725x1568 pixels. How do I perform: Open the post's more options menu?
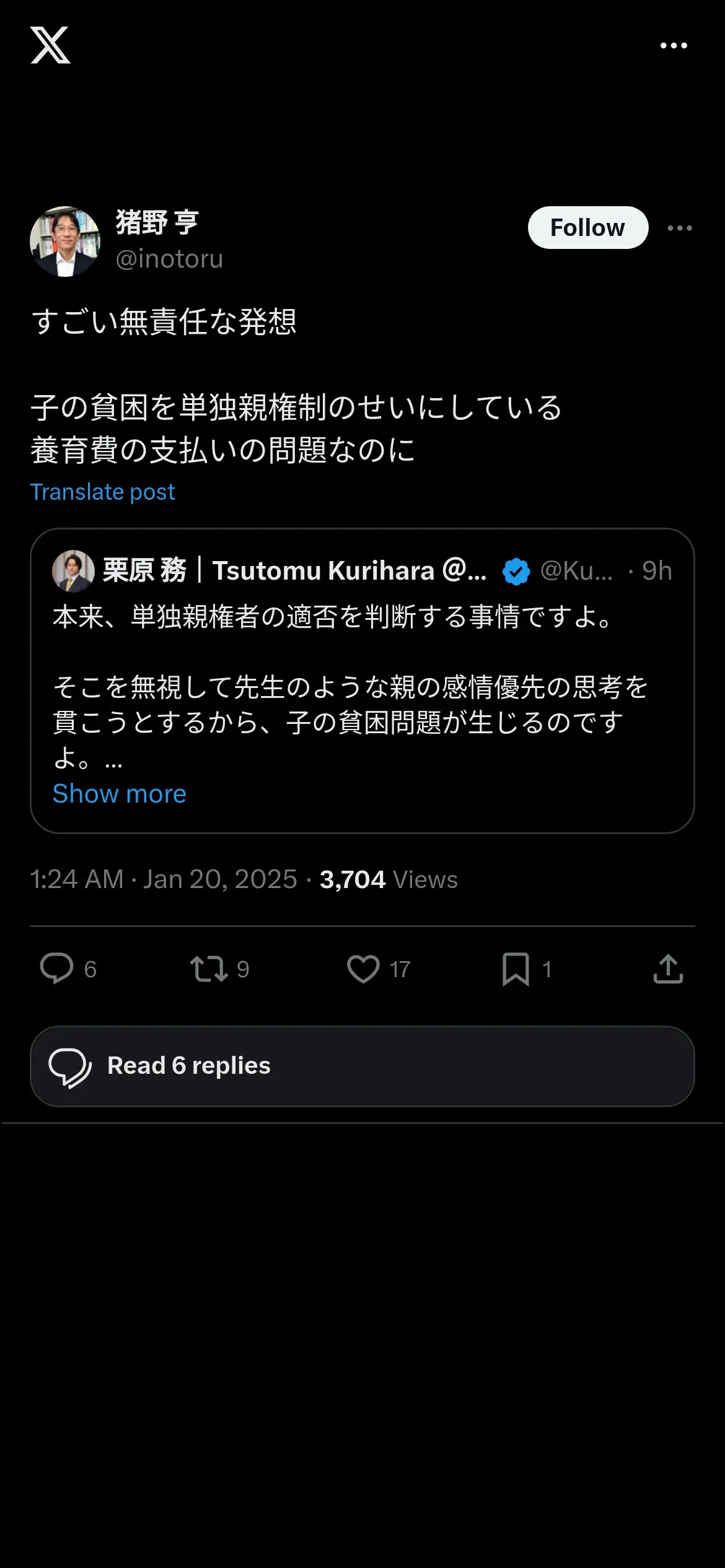tap(680, 228)
